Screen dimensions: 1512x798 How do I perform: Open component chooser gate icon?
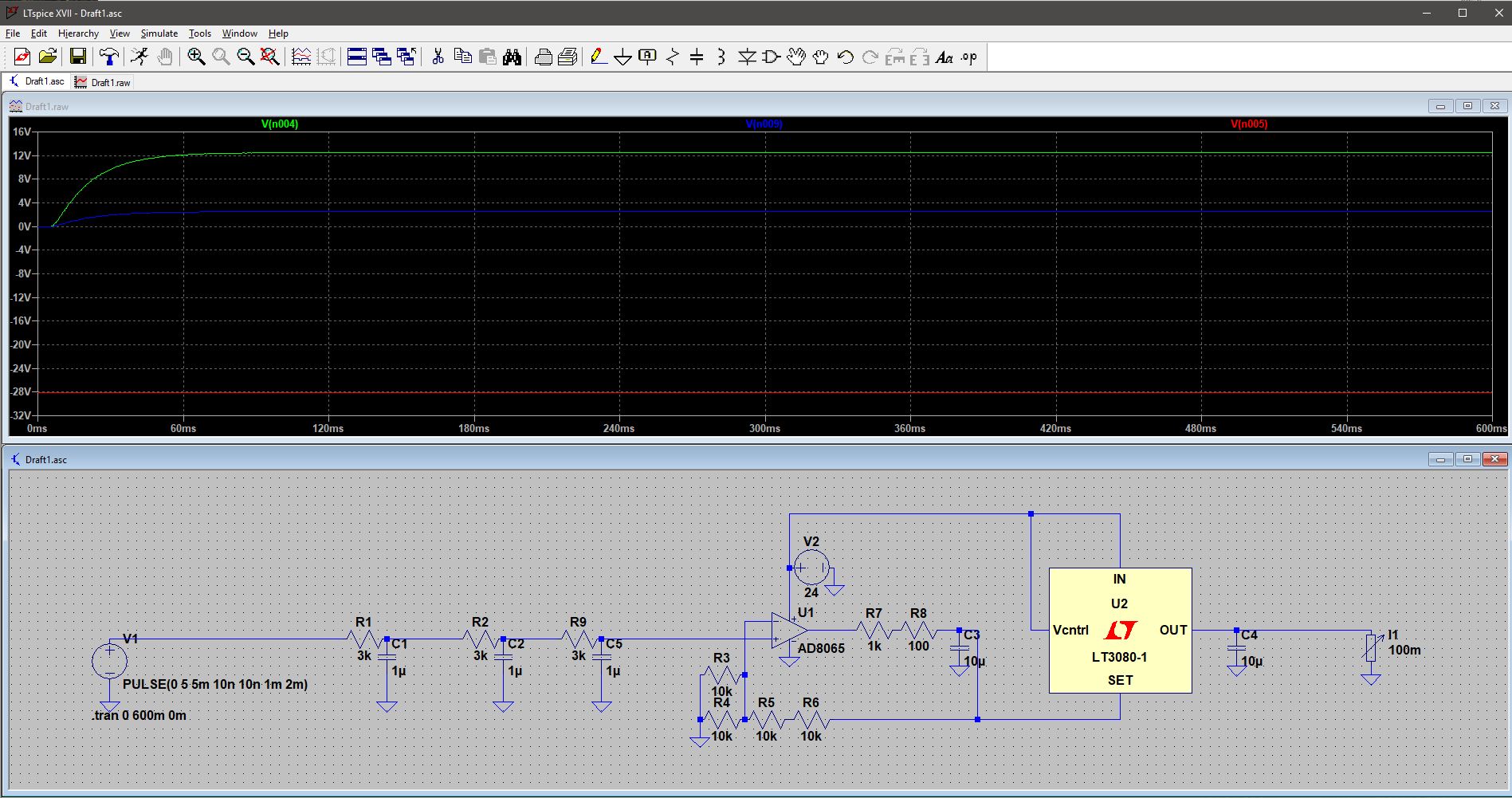click(x=772, y=57)
